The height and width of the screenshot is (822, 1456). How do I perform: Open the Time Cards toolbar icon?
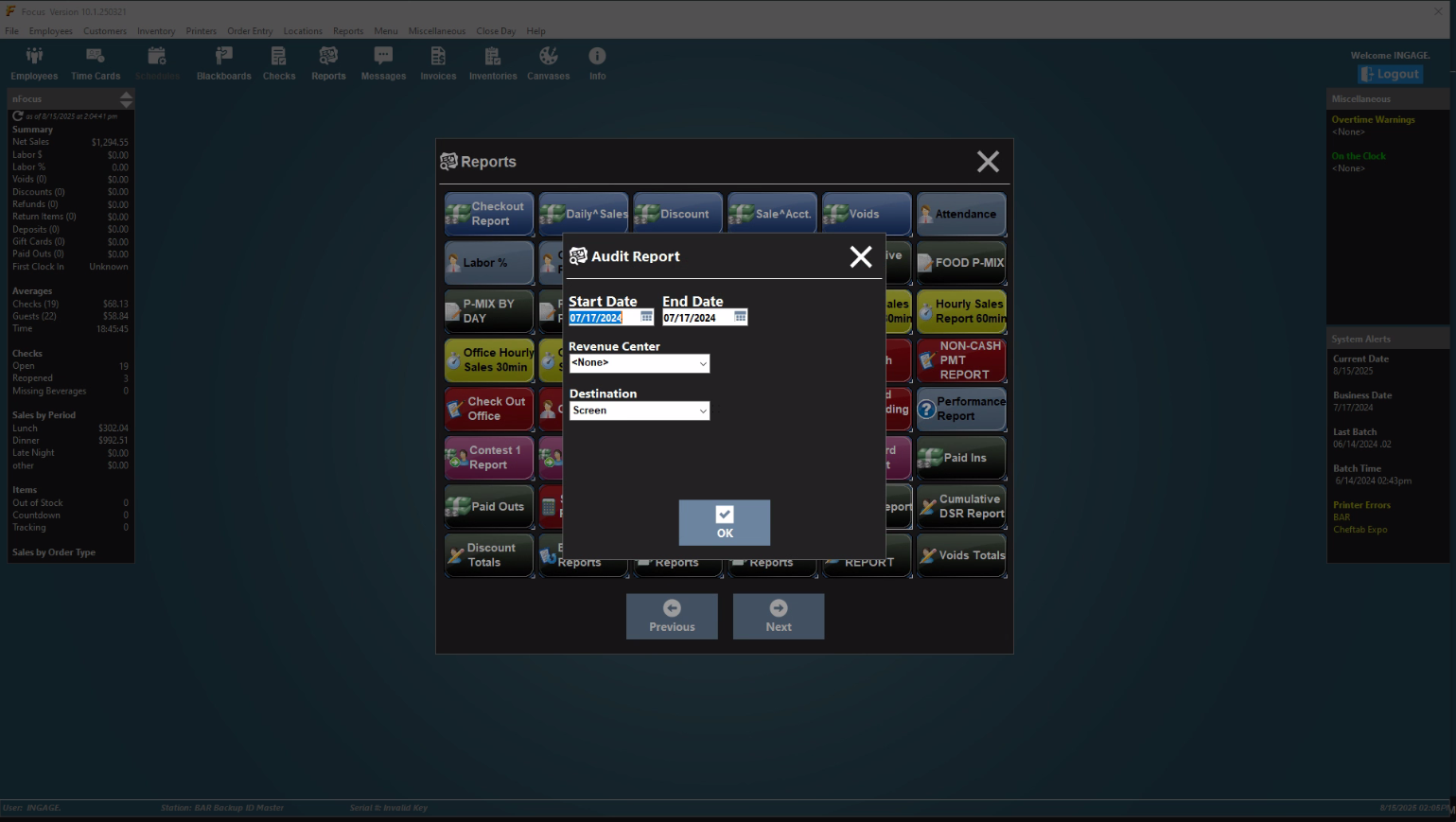(96, 63)
